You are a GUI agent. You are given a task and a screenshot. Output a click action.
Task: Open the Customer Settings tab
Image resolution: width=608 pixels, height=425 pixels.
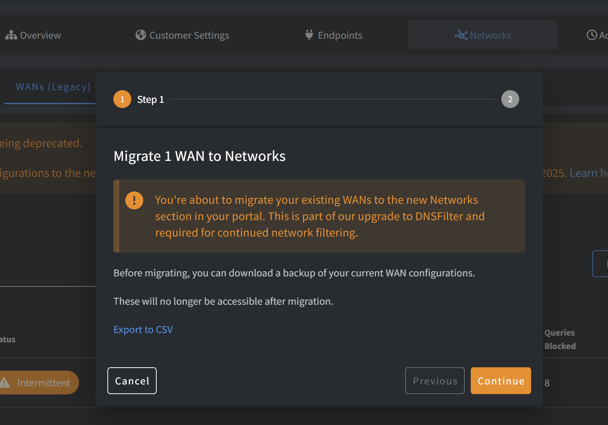tap(182, 35)
